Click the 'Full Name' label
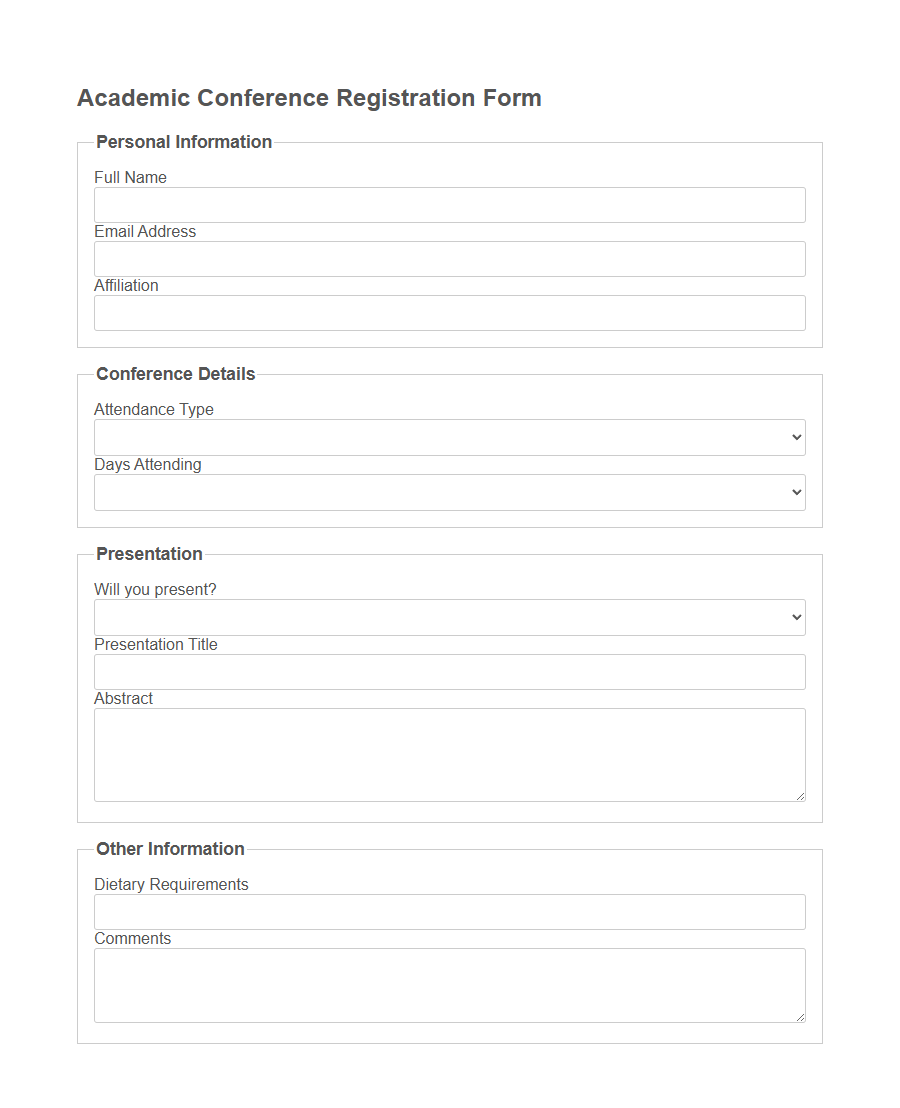The image size is (900, 1108). [x=130, y=177]
